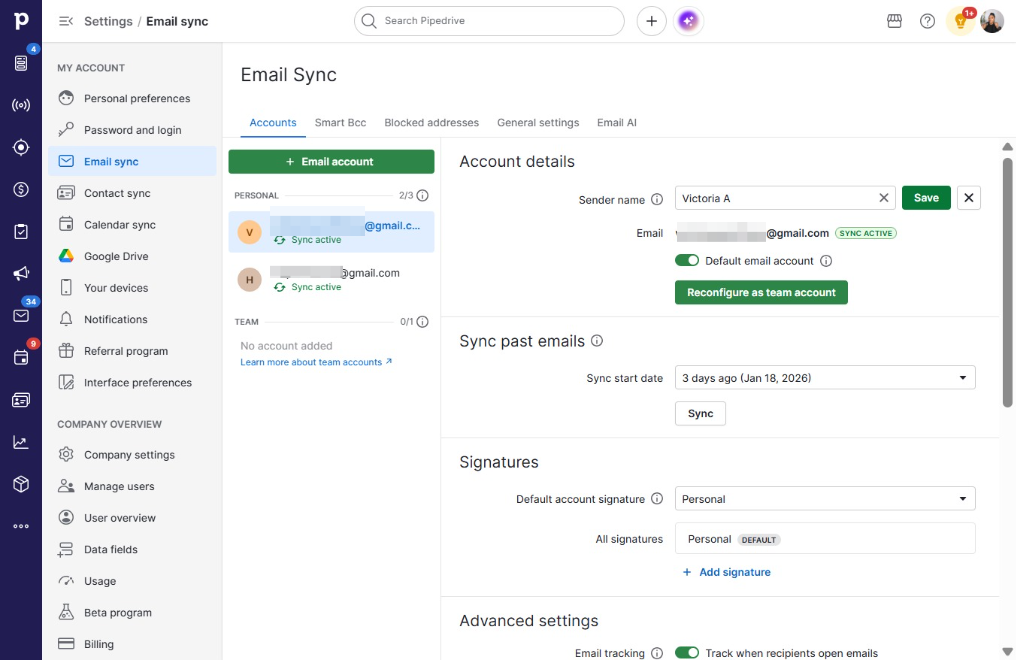Open Billing settings
The width and height of the screenshot is (1016, 660).
[x=132, y=644]
